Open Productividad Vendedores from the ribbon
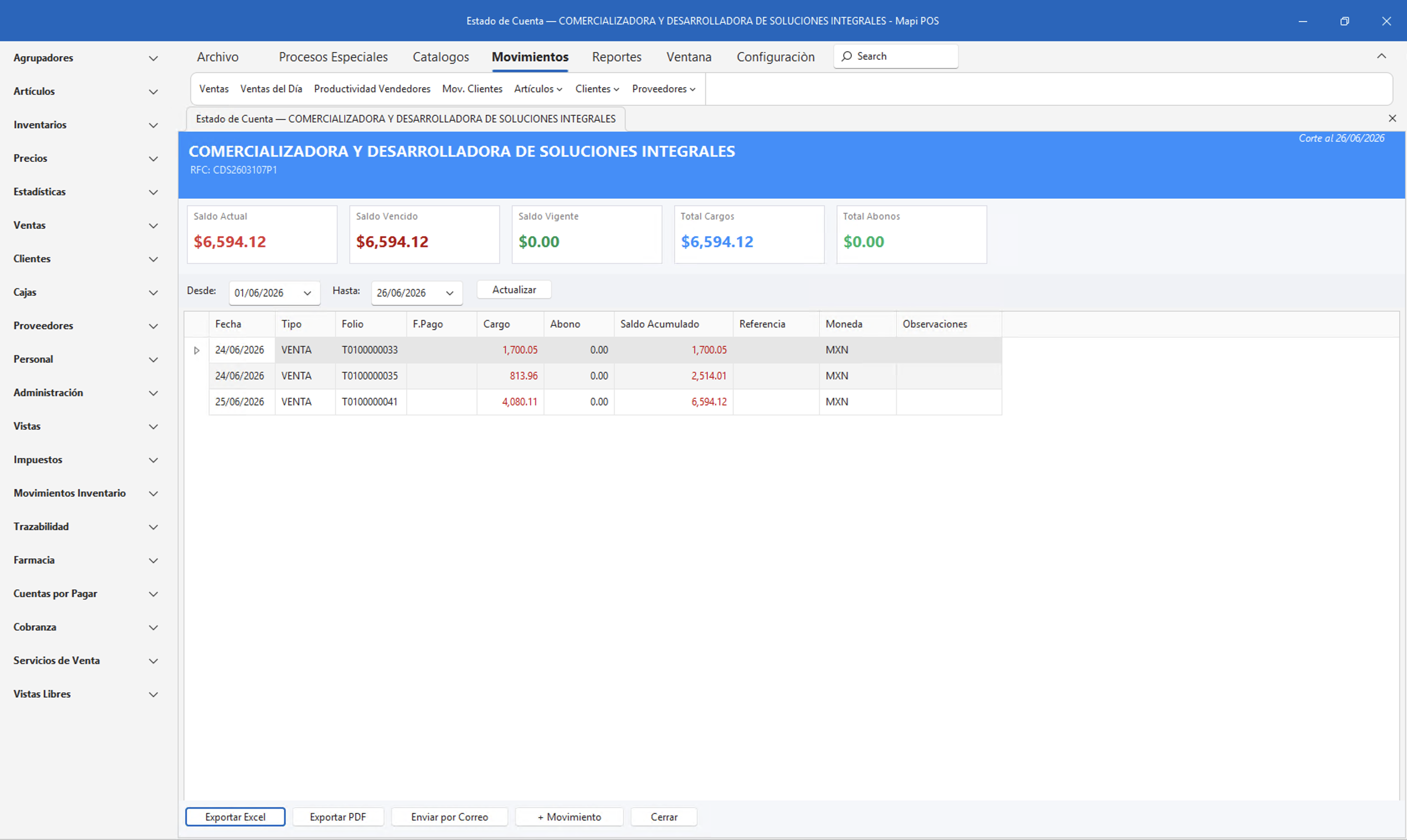Screen dimensions: 1407x840 click(x=372, y=89)
